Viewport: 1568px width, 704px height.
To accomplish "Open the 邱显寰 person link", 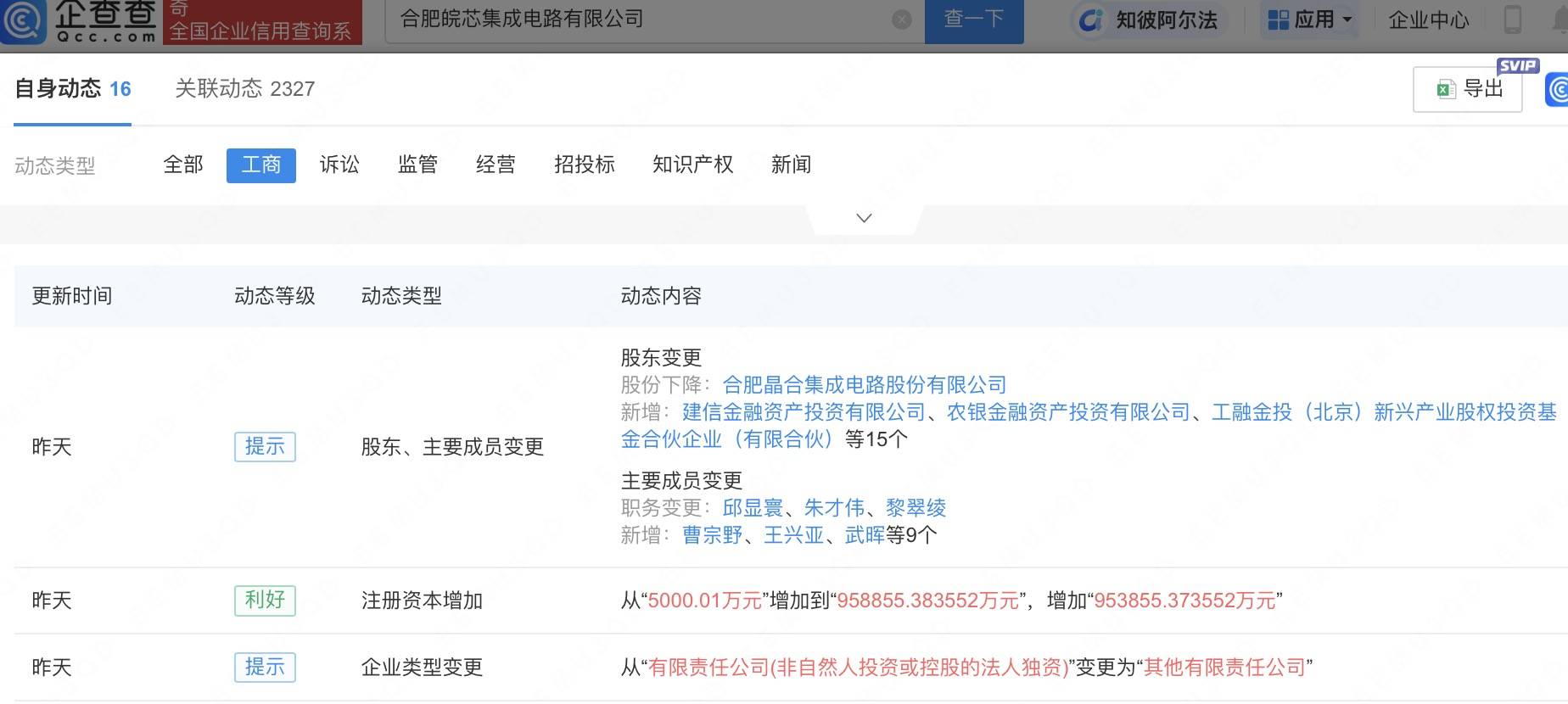I will pos(753,508).
